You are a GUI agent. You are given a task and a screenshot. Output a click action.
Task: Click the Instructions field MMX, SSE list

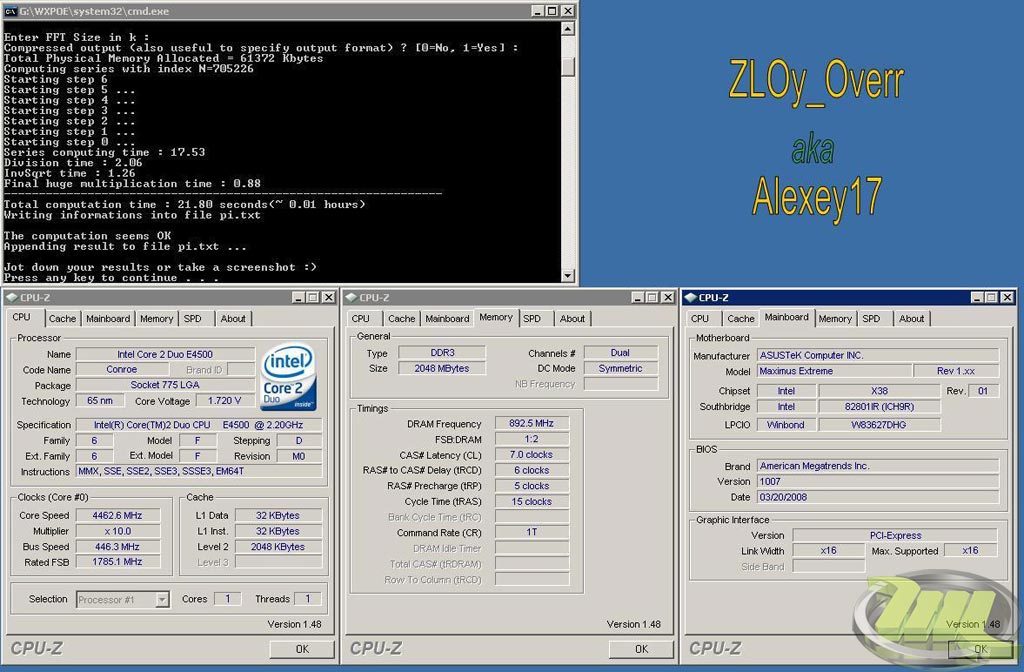(x=199, y=471)
